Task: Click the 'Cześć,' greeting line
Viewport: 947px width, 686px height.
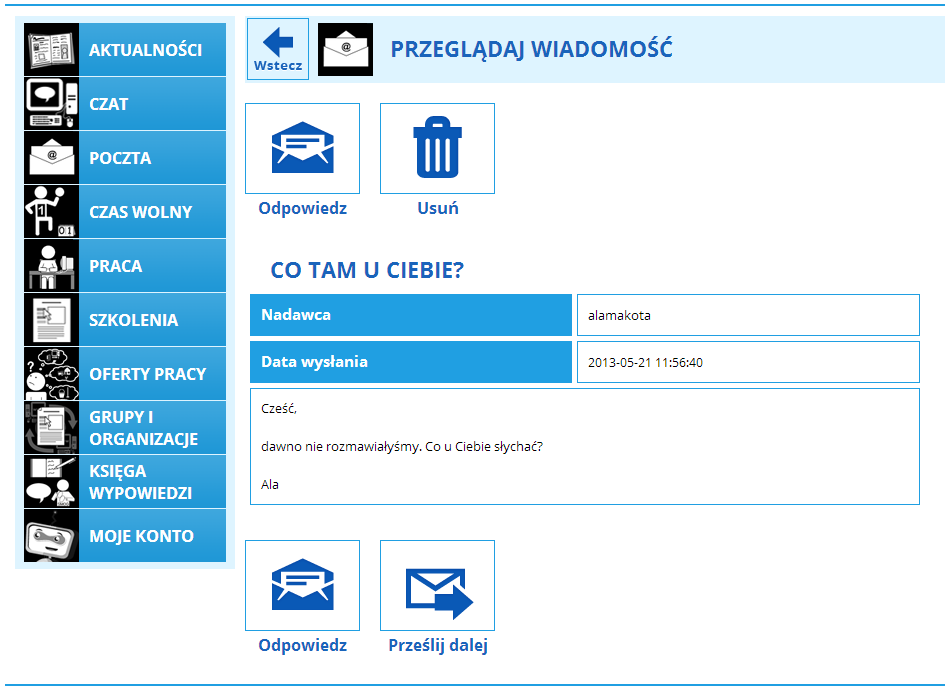Action: [x=279, y=409]
